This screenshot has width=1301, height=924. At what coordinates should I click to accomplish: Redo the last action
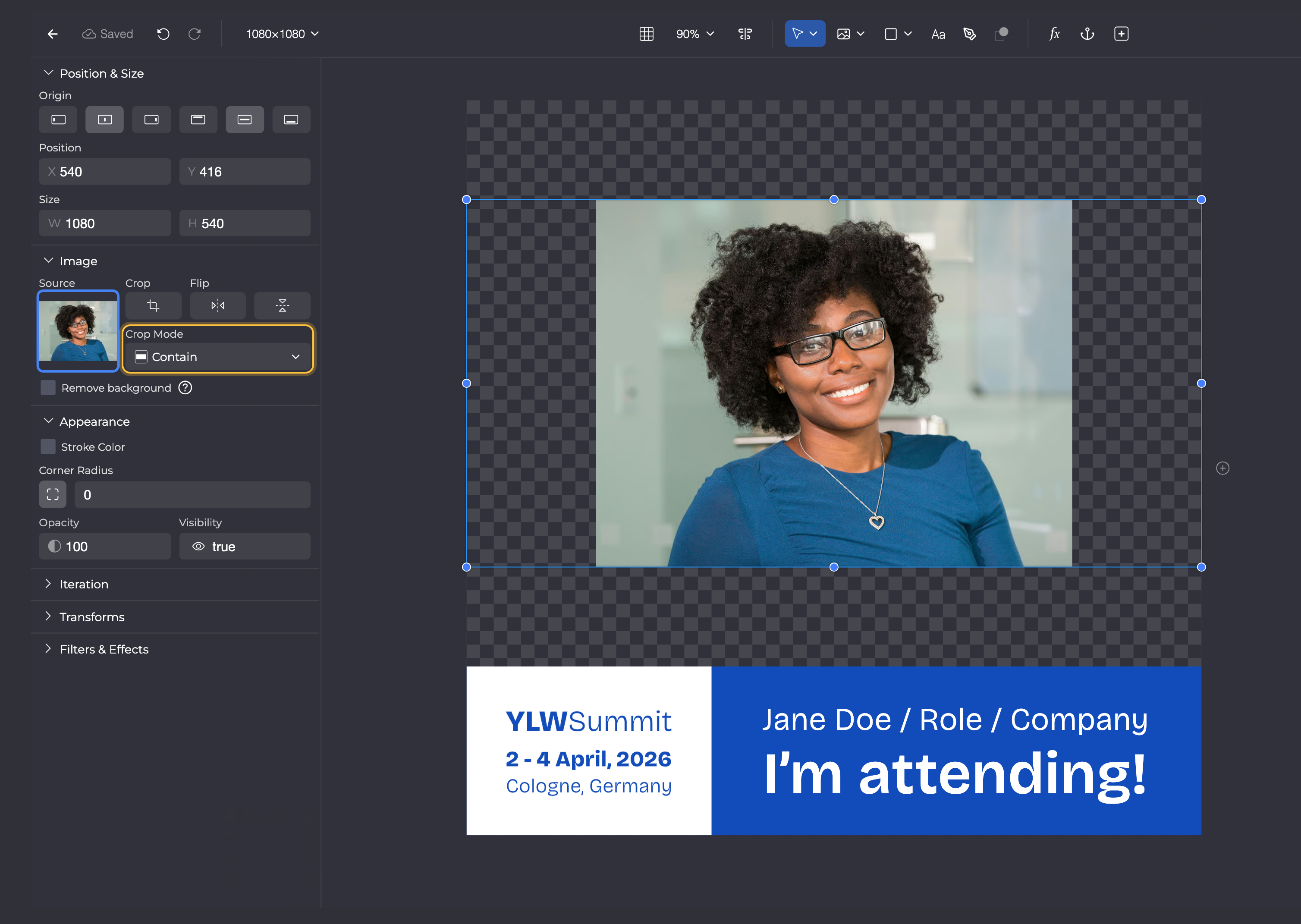pyautogui.click(x=195, y=34)
